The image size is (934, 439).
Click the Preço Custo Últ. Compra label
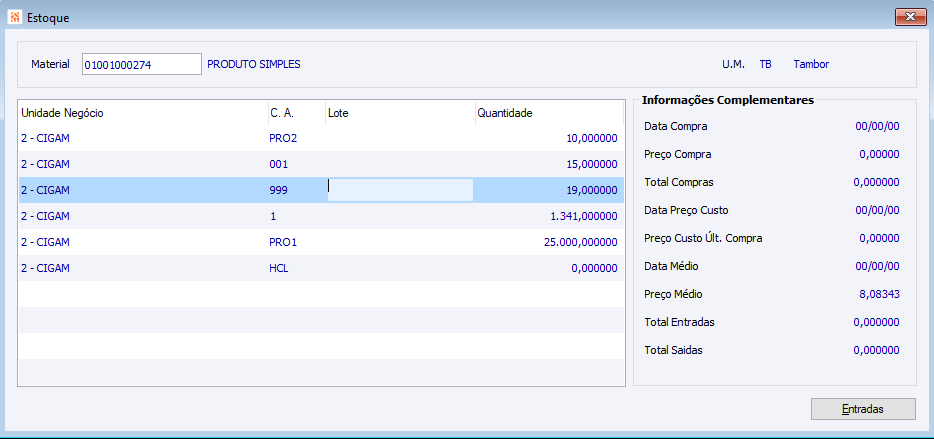(x=703, y=238)
